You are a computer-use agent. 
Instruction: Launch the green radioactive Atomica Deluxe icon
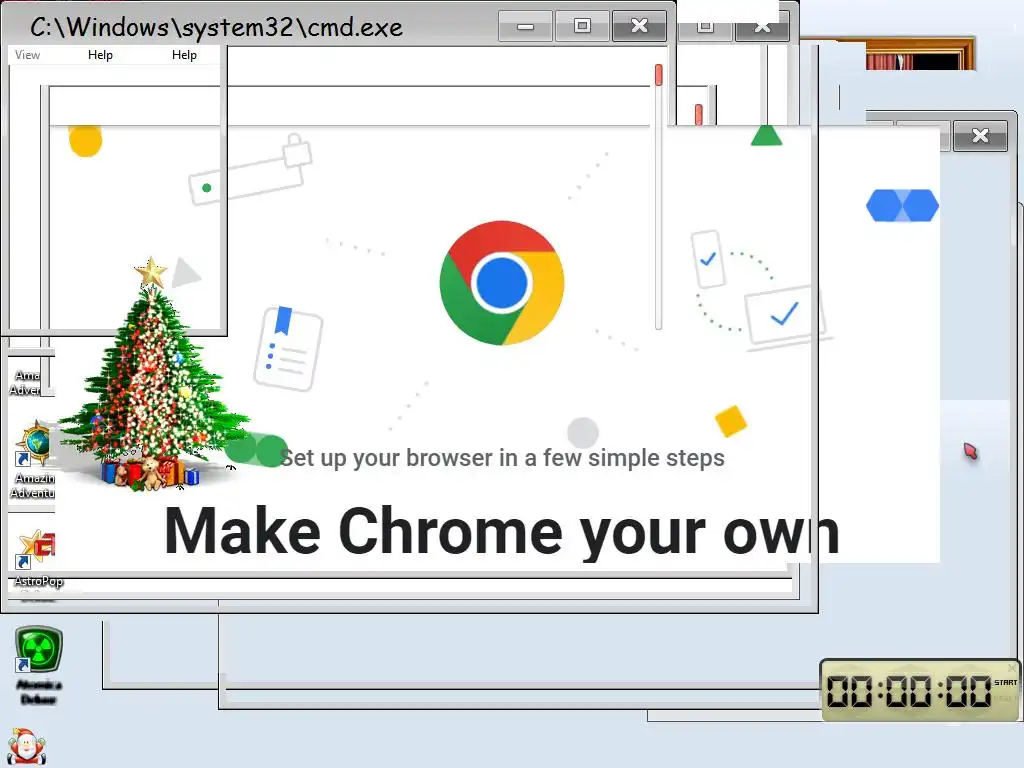click(x=39, y=665)
